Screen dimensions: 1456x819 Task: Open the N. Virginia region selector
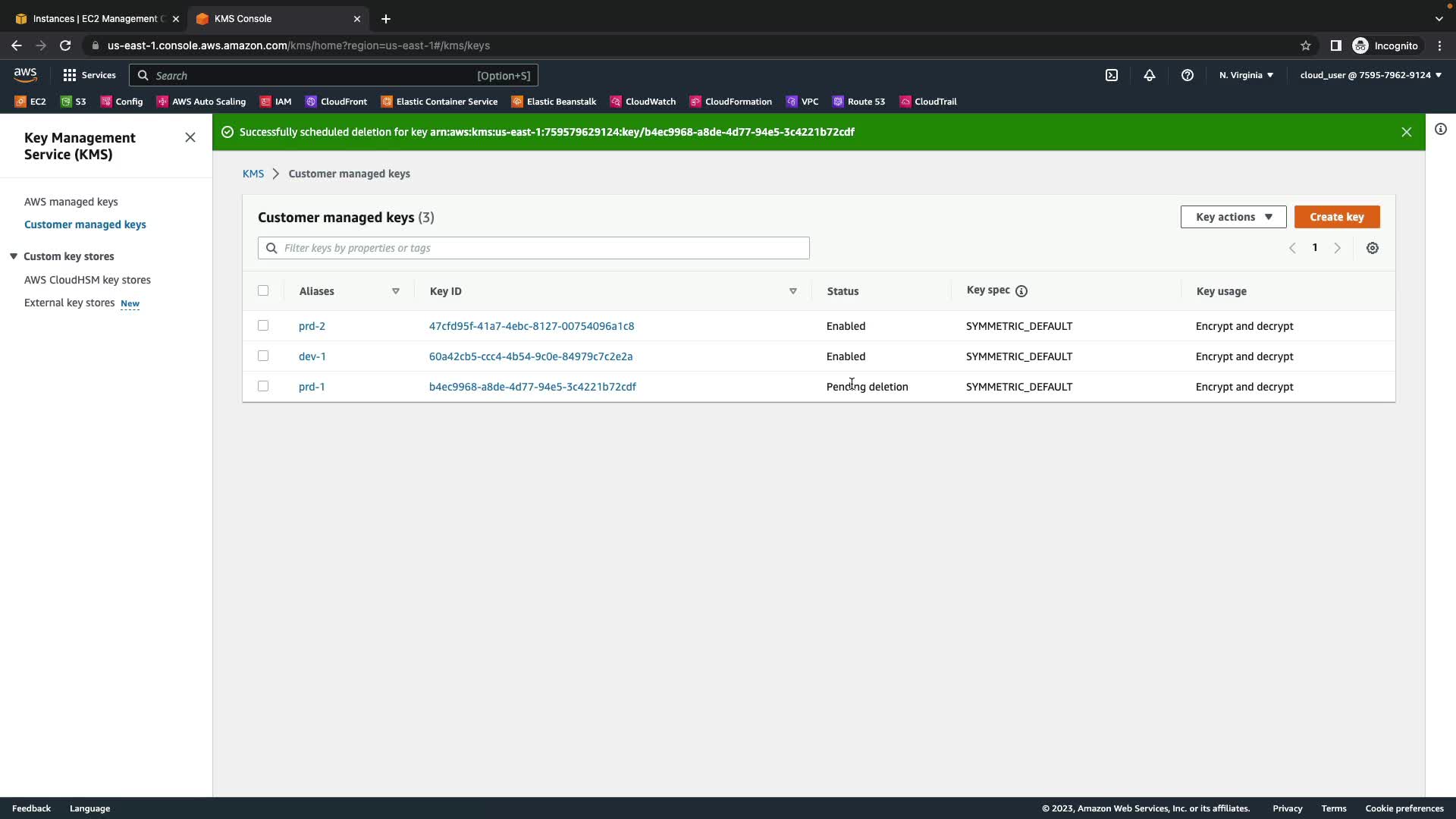1246,75
